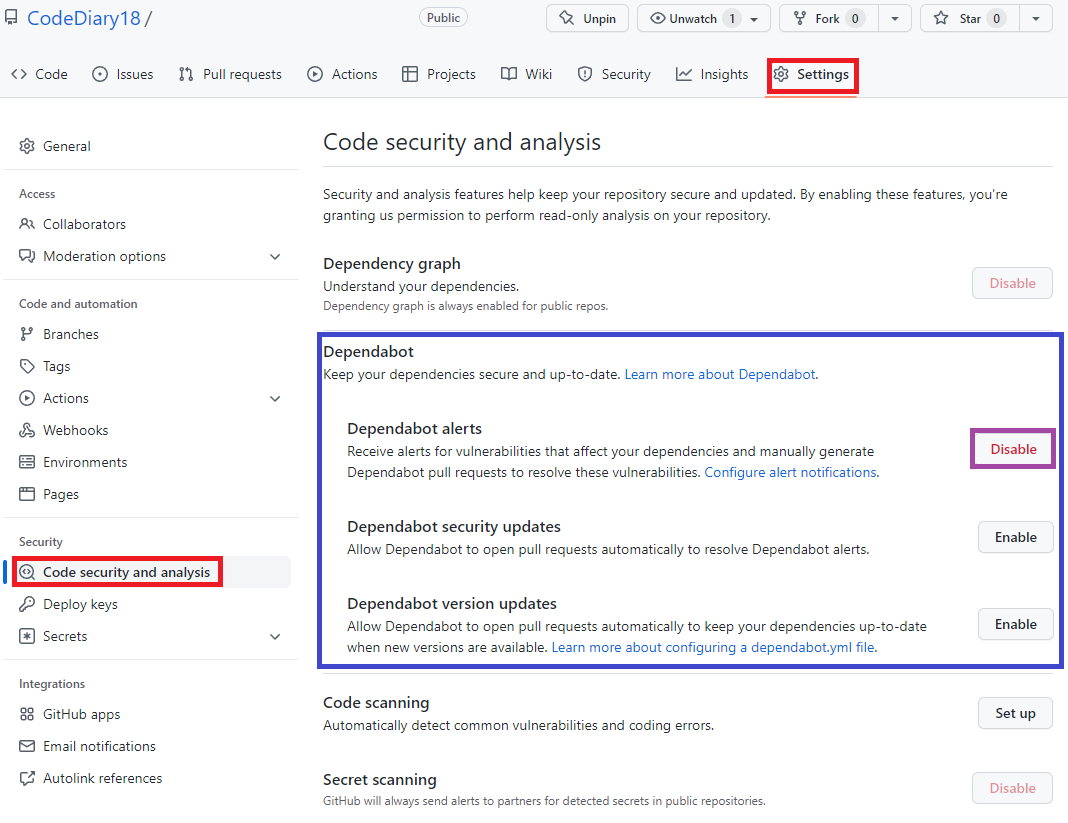Expand Moderation options chevron
The image size is (1068, 823).
275,257
